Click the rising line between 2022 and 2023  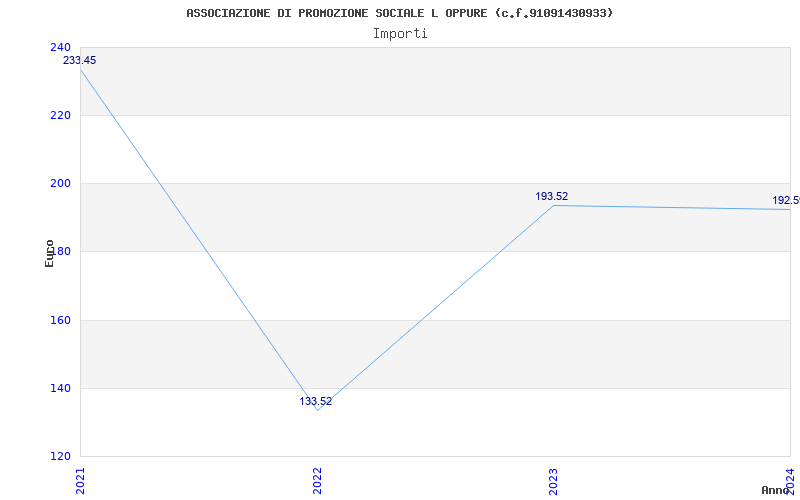click(x=435, y=308)
